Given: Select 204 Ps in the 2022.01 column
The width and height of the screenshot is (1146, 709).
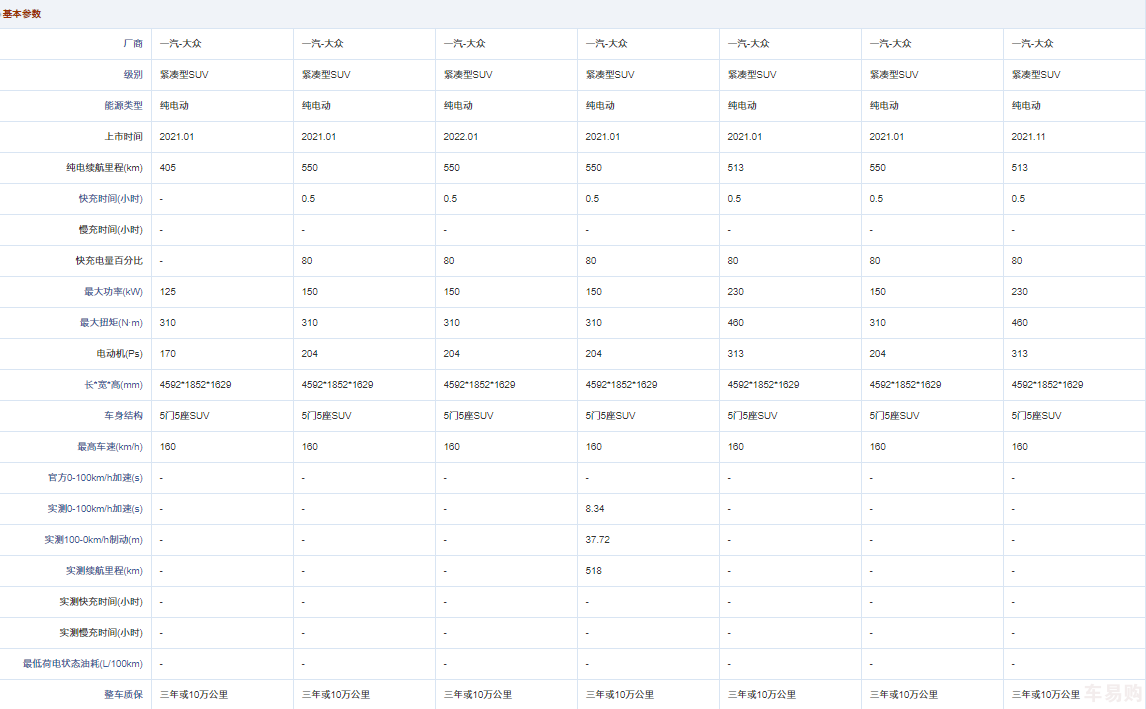Looking at the screenshot, I should [x=452, y=354].
